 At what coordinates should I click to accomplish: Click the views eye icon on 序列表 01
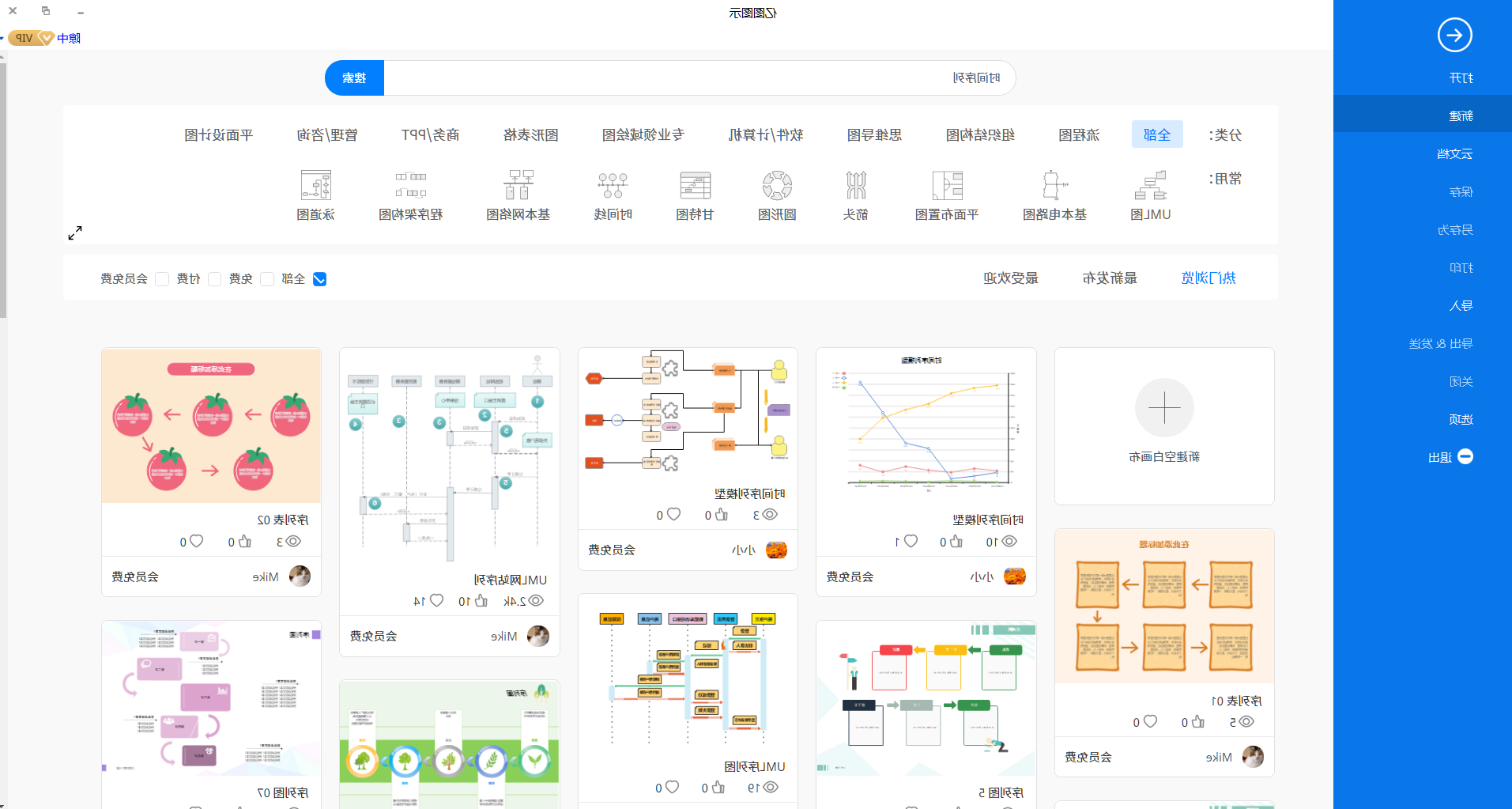(1246, 721)
